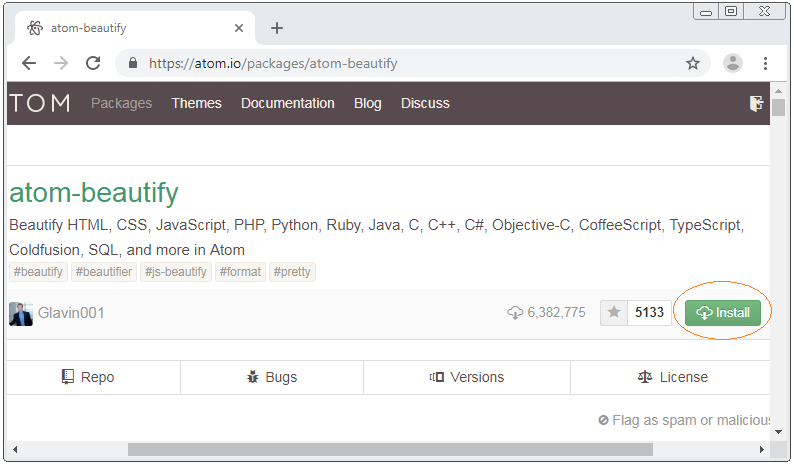Click the Glavin001 avatar image
Screen dimensions: 794x464
(21, 314)
